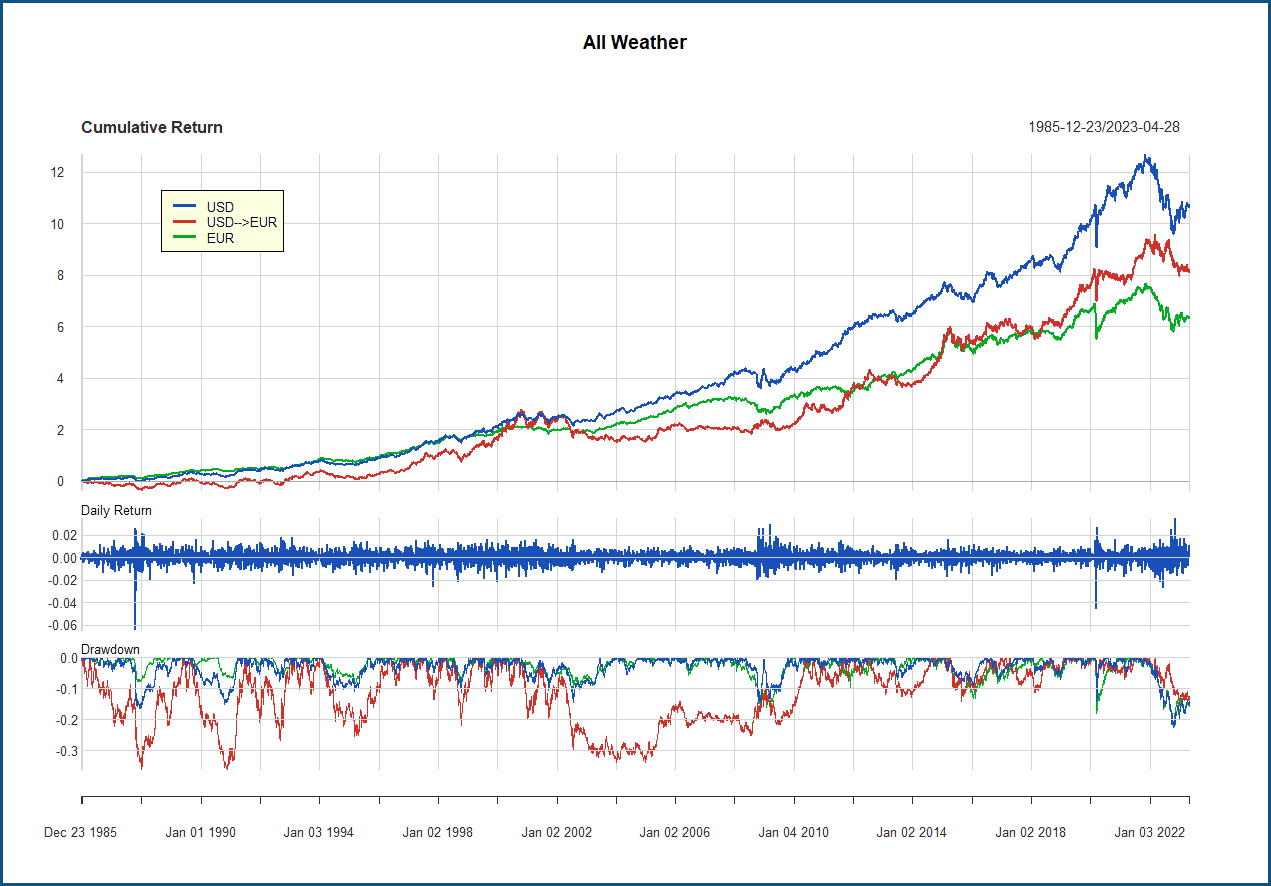Select the "Jan 02 2006" date label
This screenshot has height=886, width=1271.
point(675,832)
